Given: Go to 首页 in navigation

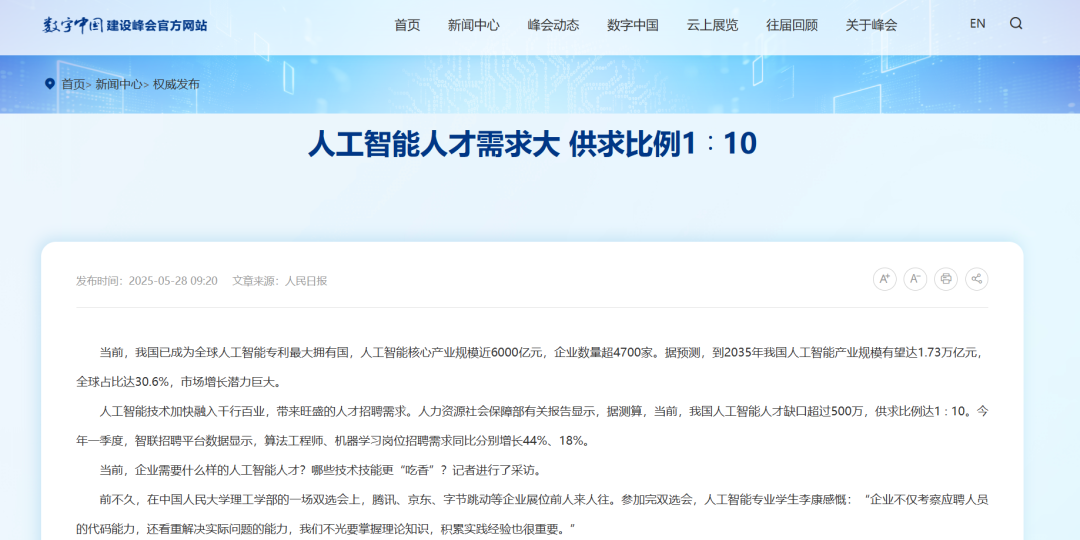Looking at the screenshot, I should (407, 25).
